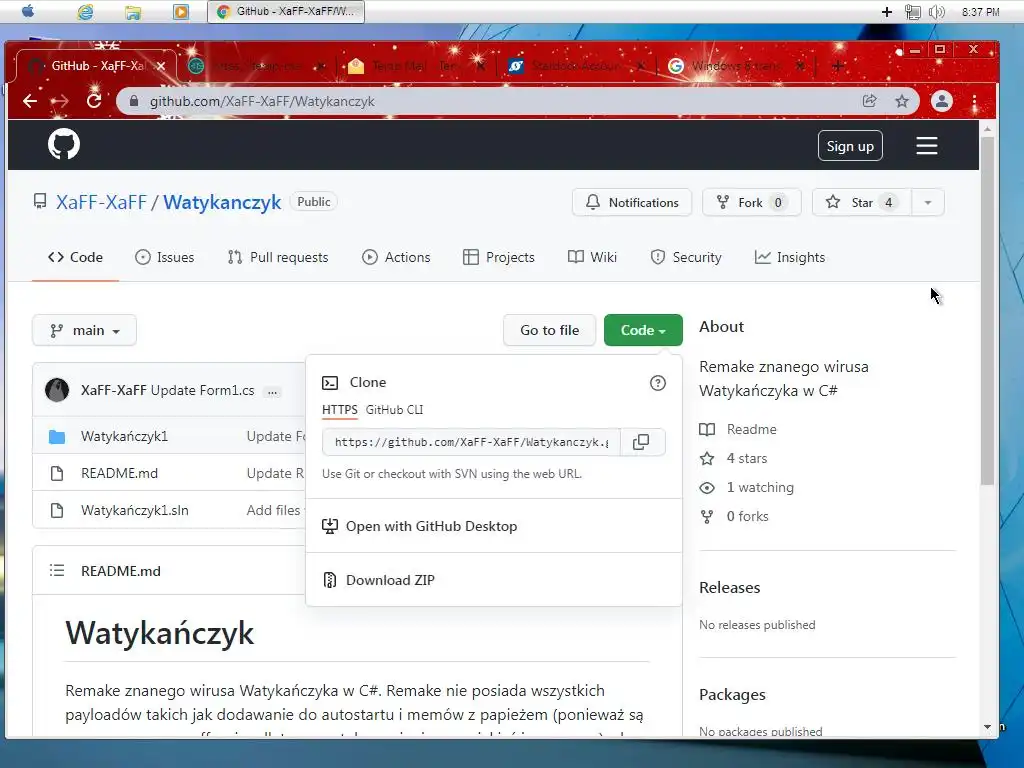Copy the clone URL to clipboard
Viewport: 1024px width, 768px height.
(641, 442)
